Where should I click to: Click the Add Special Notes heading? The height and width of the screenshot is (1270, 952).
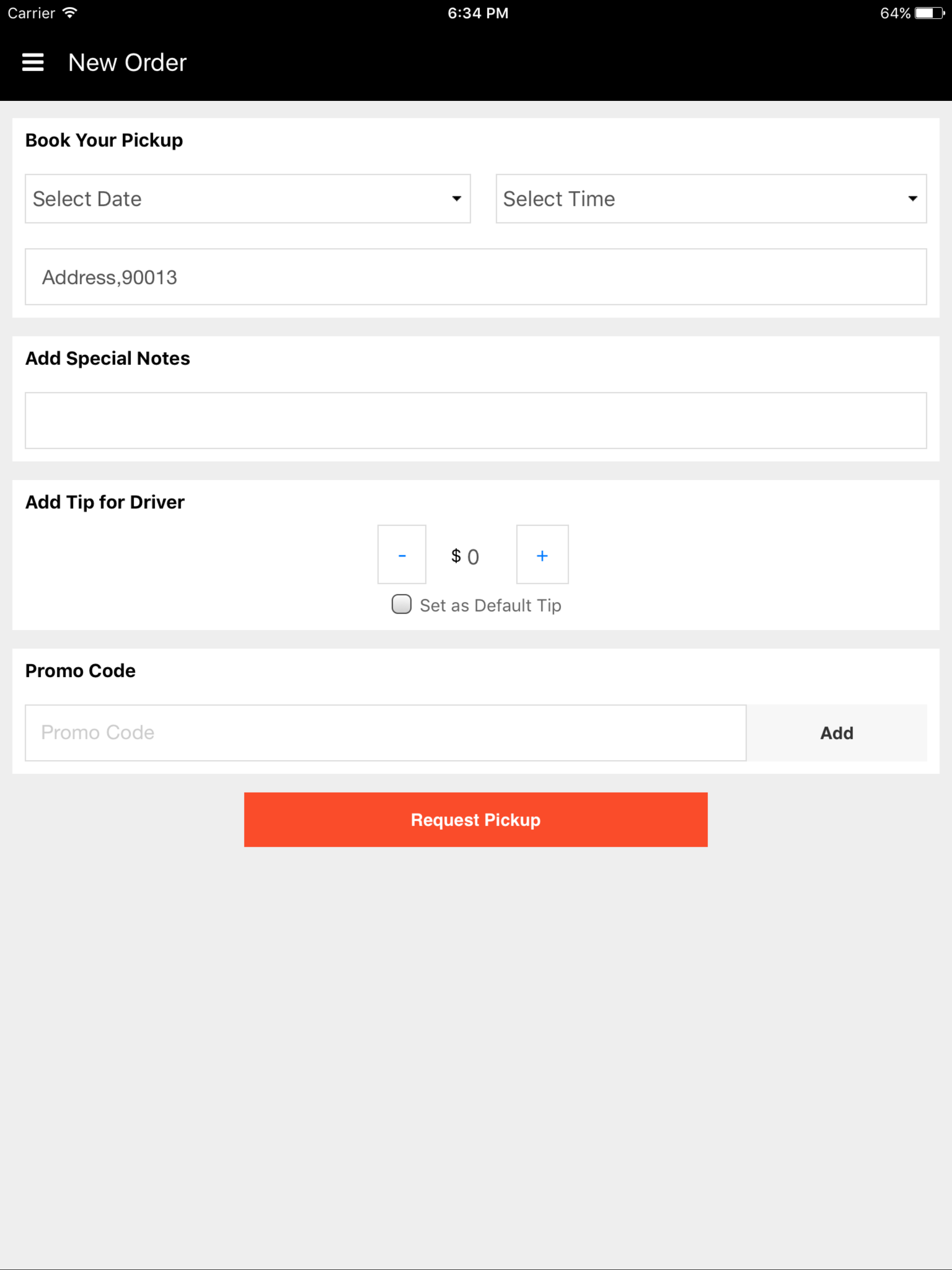(107, 358)
